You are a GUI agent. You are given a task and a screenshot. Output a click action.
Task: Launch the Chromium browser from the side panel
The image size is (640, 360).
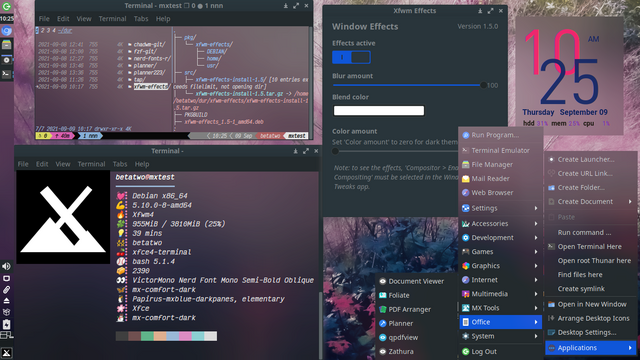7,31
